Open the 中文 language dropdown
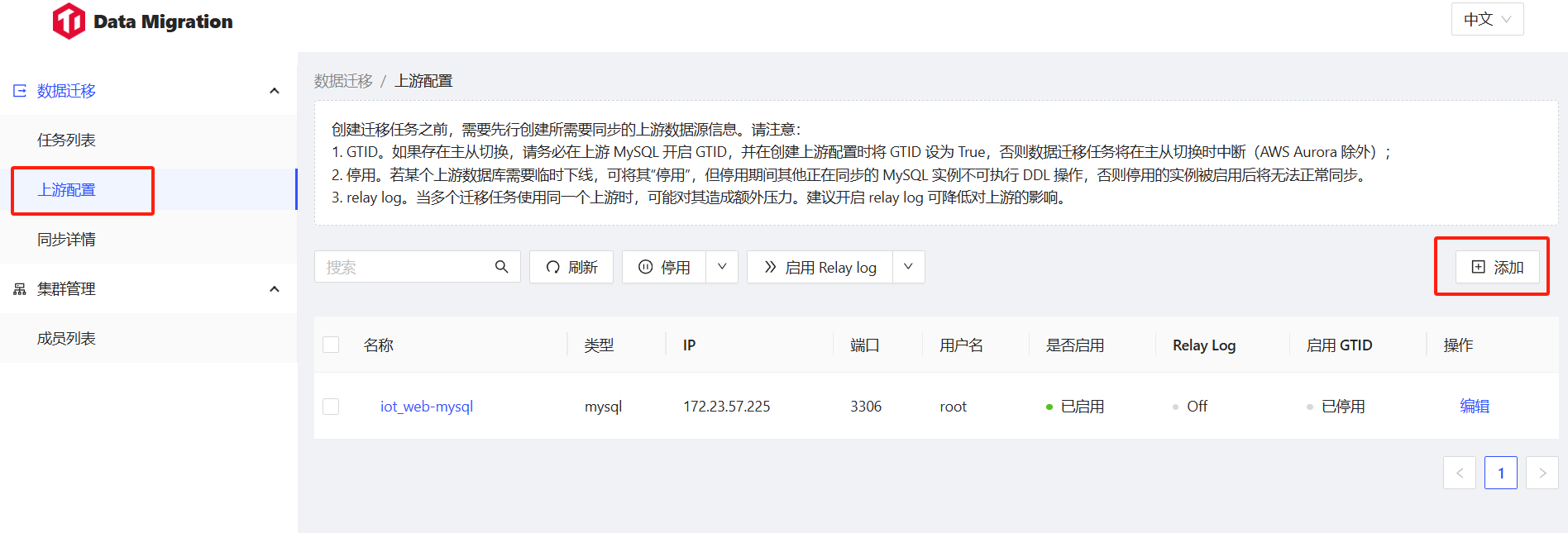The image size is (1568, 533). [x=1487, y=19]
